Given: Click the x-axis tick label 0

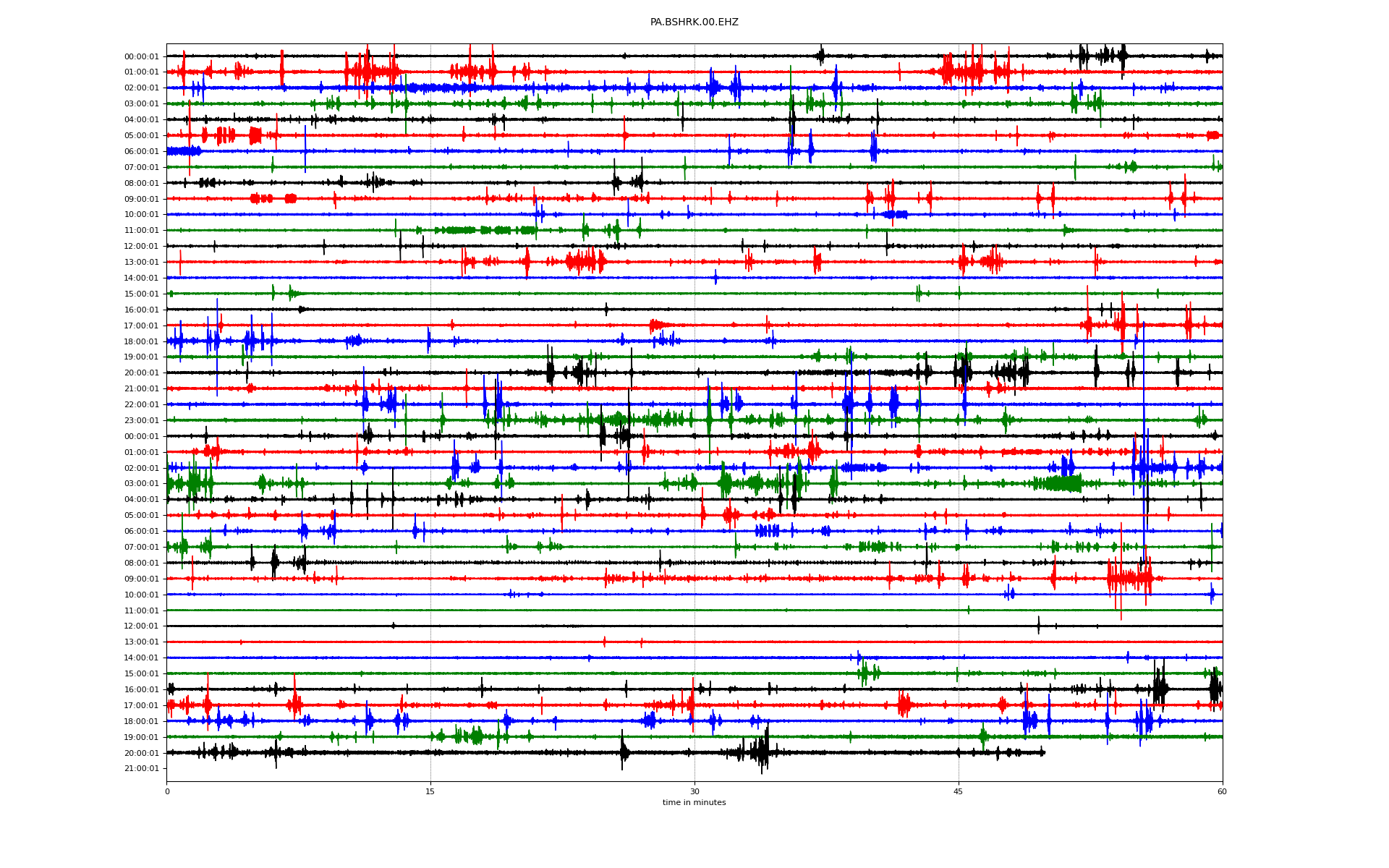Looking at the screenshot, I should click(167, 791).
